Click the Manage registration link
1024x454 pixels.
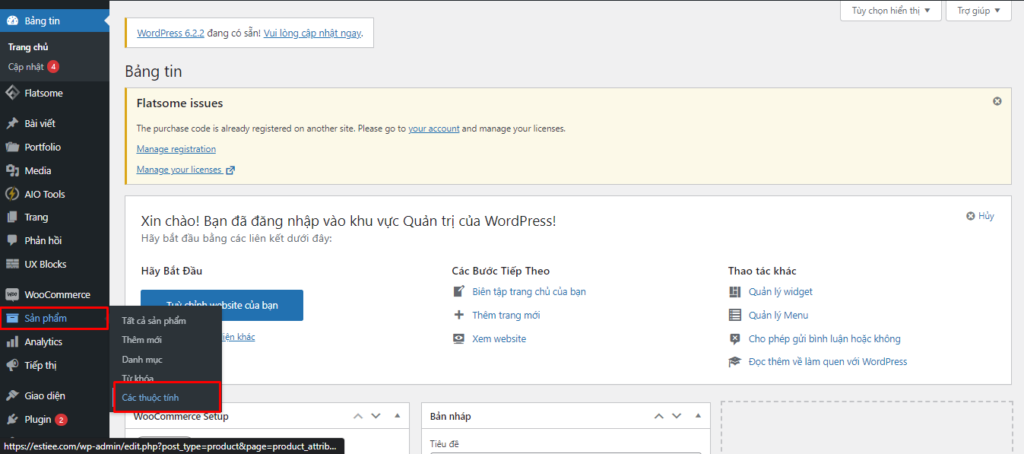[176, 149]
